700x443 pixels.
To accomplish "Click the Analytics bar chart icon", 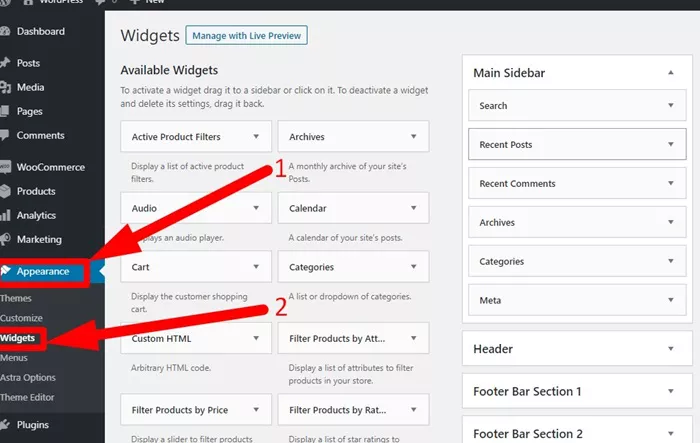I will [x=5, y=215].
